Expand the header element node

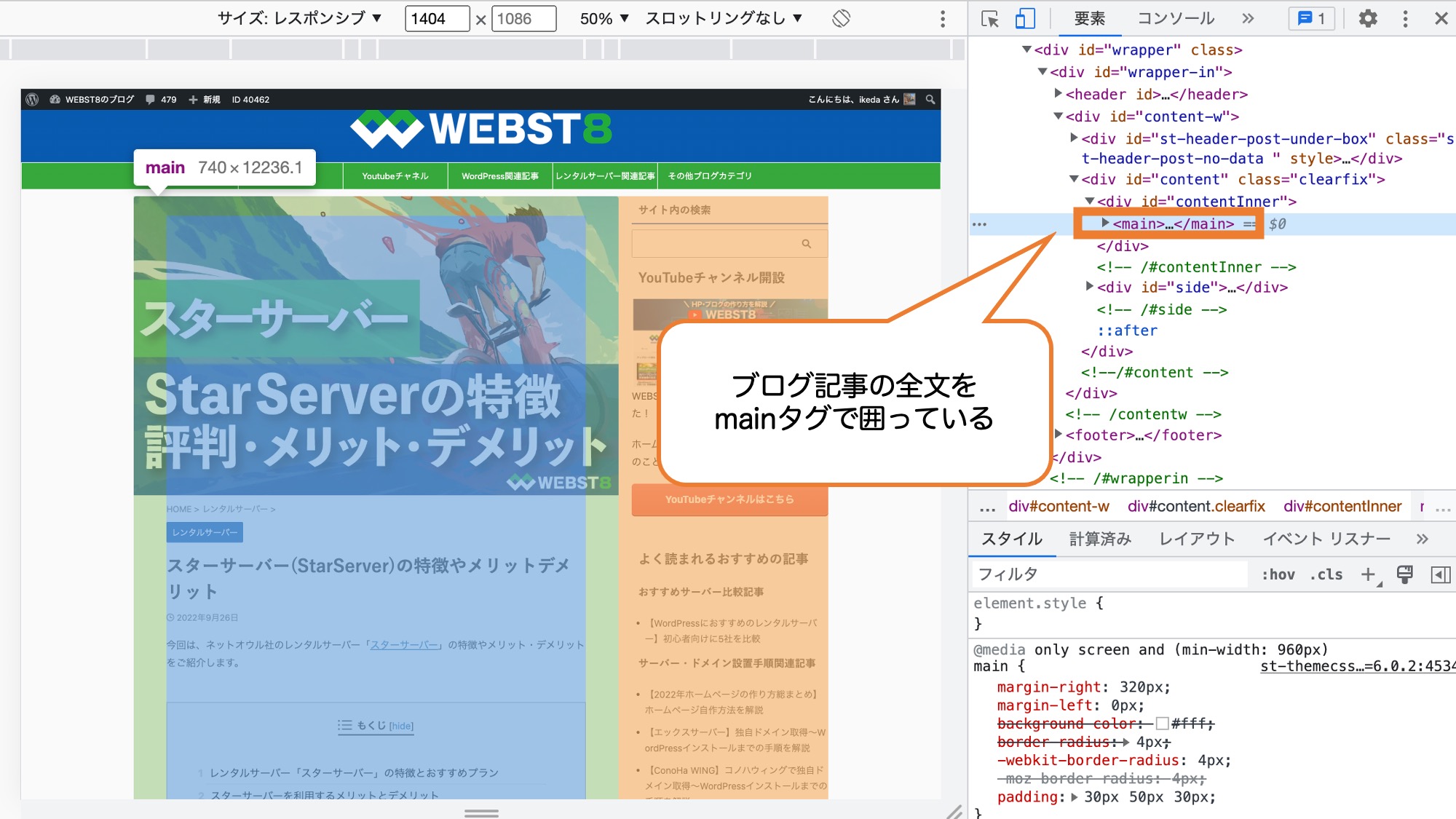(1058, 94)
